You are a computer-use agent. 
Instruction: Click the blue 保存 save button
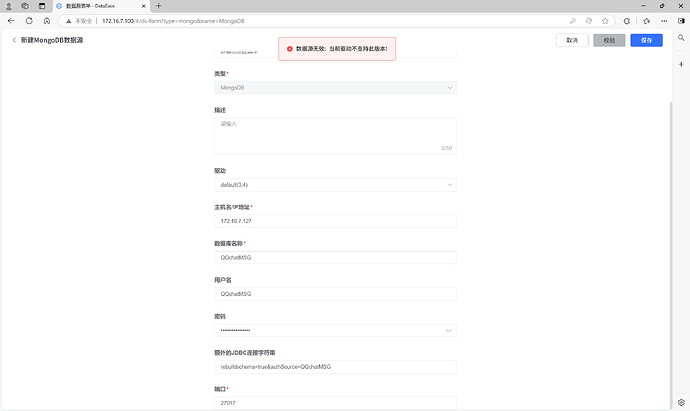click(646, 40)
